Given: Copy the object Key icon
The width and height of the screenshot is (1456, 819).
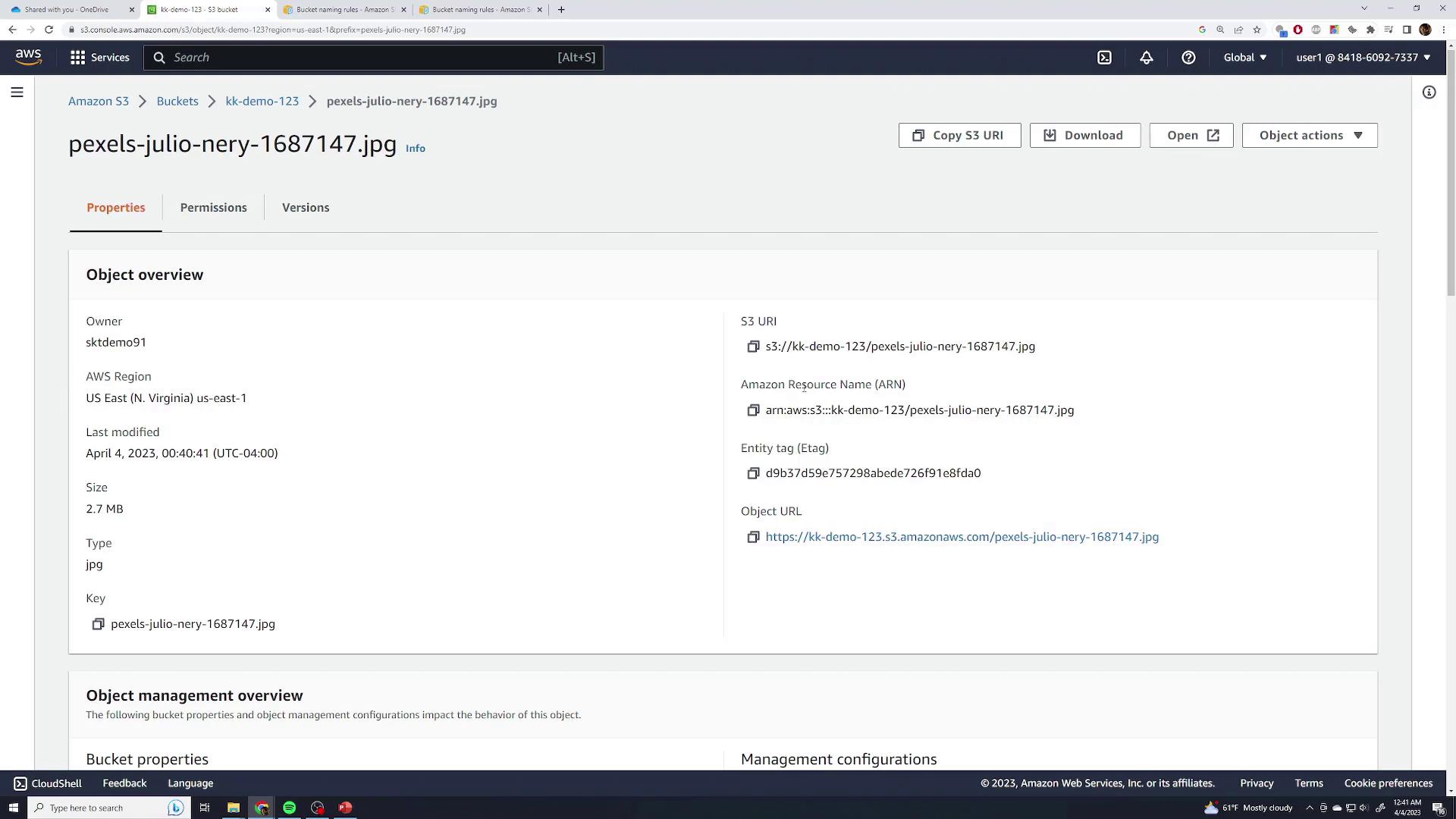Looking at the screenshot, I should [x=98, y=624].
